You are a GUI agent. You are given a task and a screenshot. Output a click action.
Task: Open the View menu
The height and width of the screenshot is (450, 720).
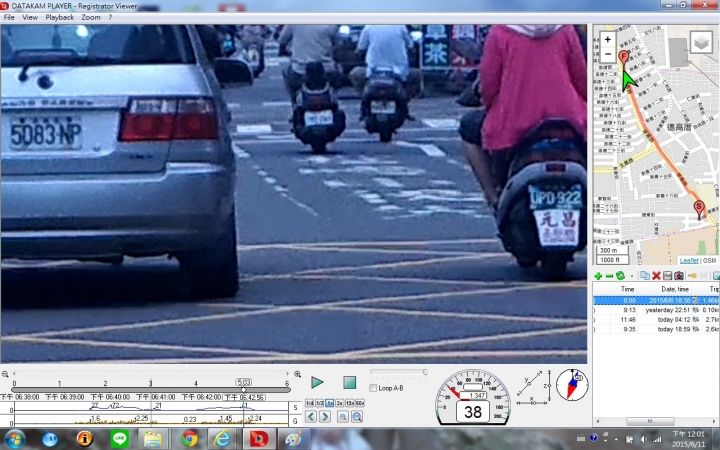30,17
